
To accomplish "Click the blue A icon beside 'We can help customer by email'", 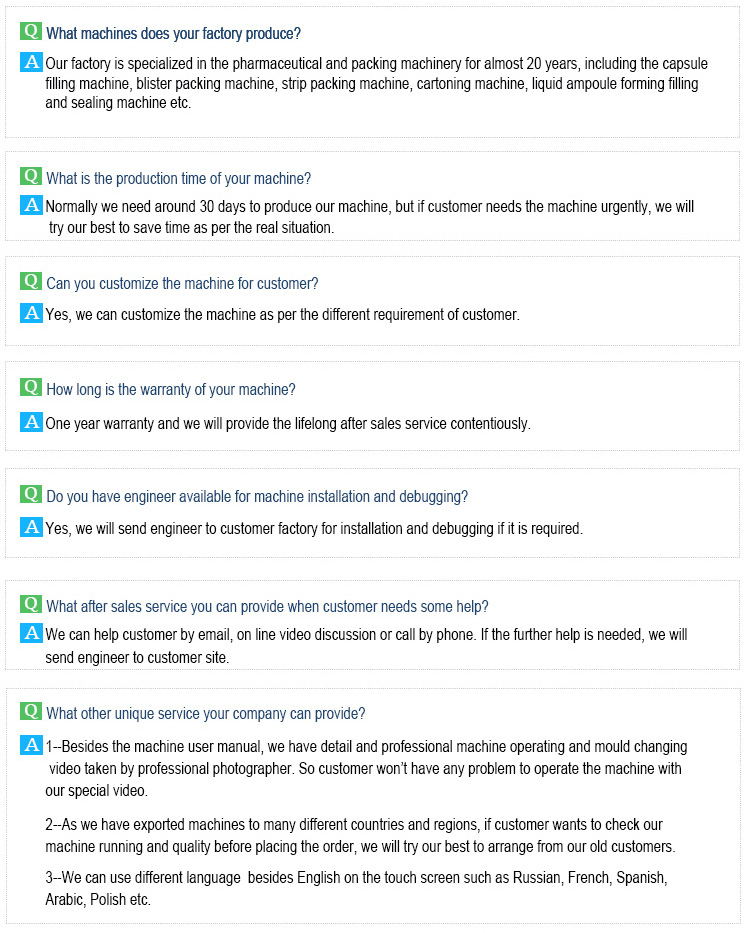I will pyautogui.click(x=31, y=633).
